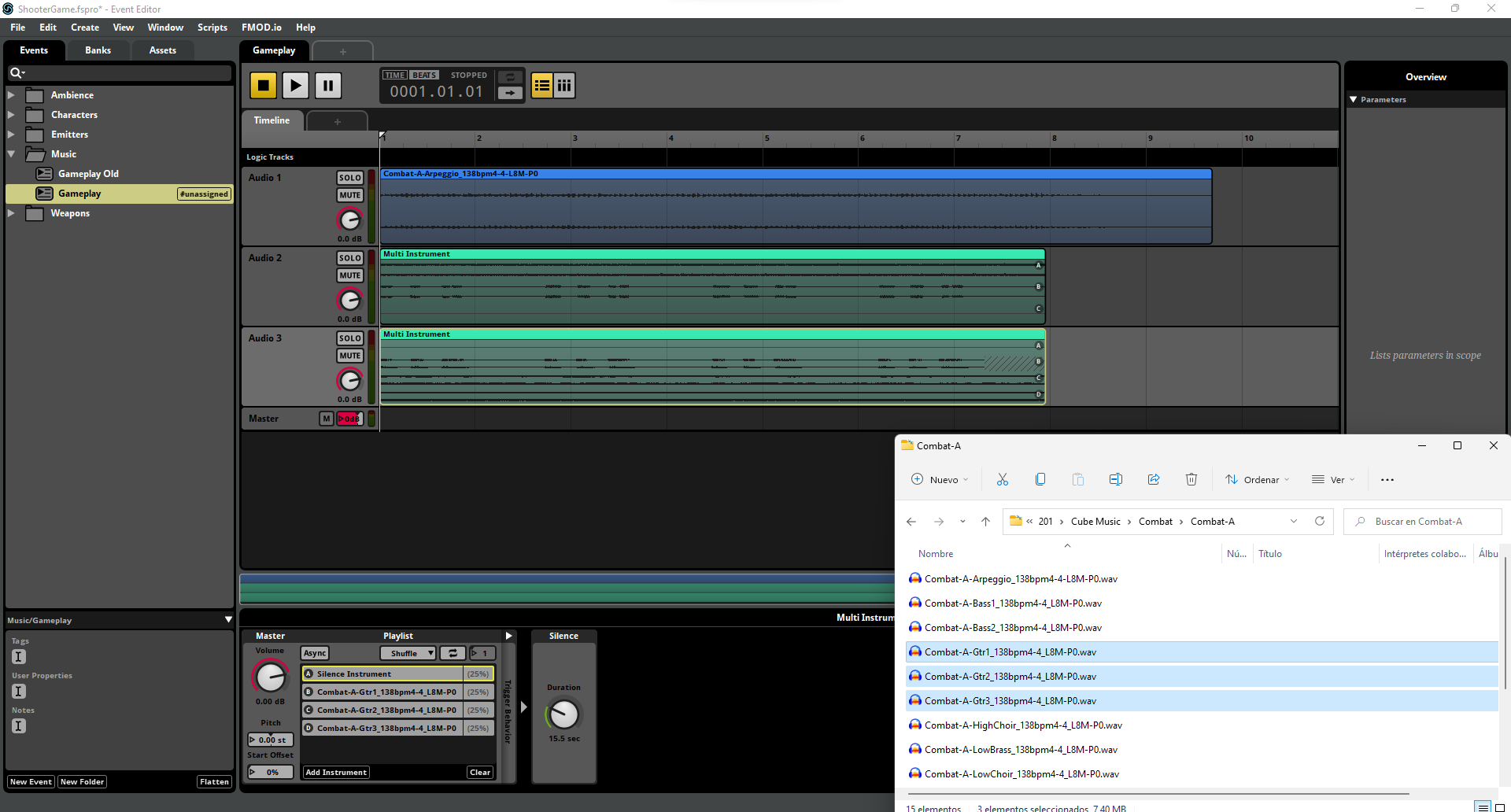This screenshot has width=1511, height=812.
Task: Click Delete trash icon in Explorer
Action: [1191, 479]
